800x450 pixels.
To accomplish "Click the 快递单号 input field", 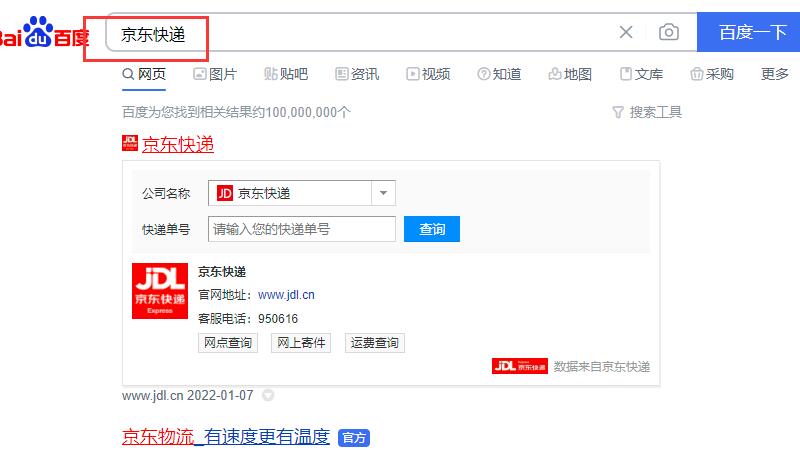I will click(302, 229).
